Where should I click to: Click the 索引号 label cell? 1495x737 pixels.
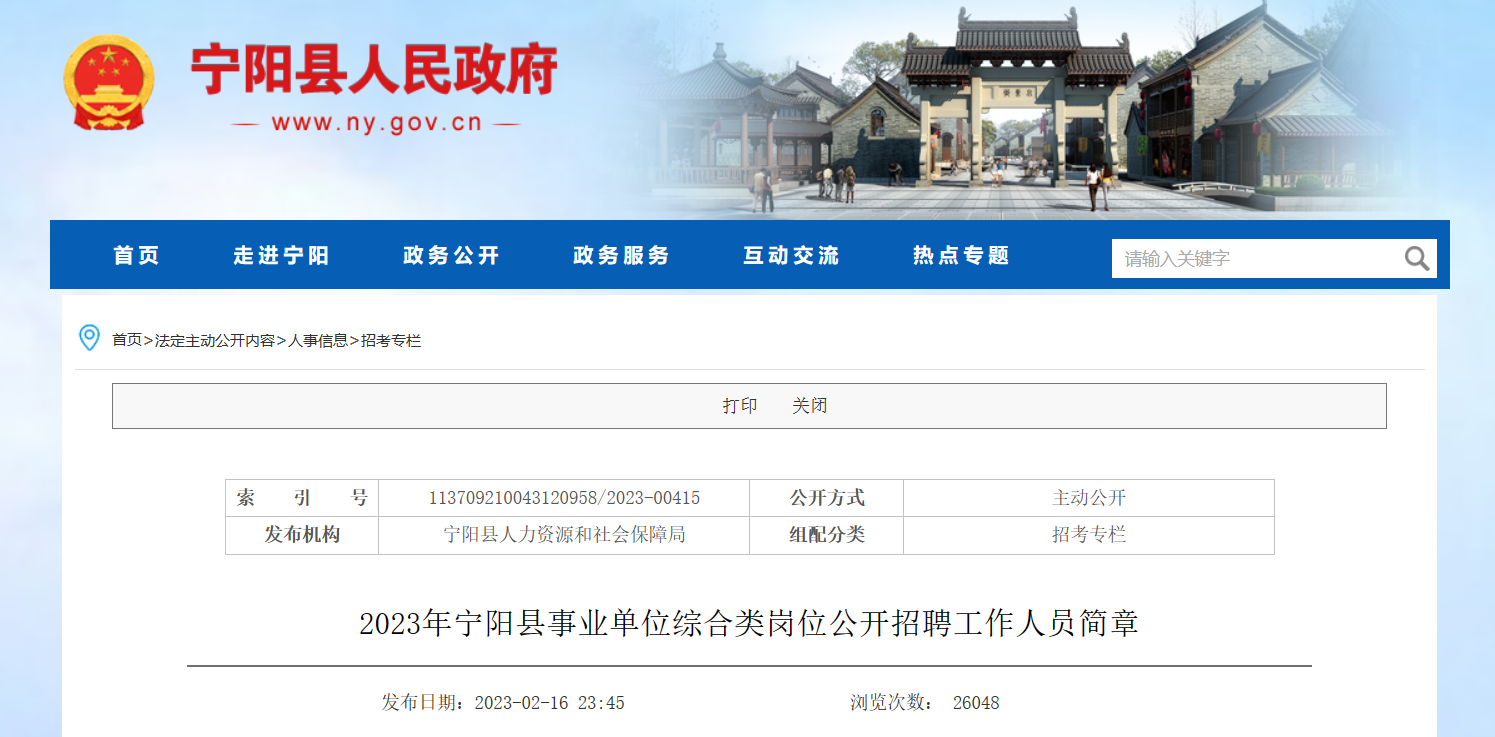pyautogui.click(x=302, y=498)
